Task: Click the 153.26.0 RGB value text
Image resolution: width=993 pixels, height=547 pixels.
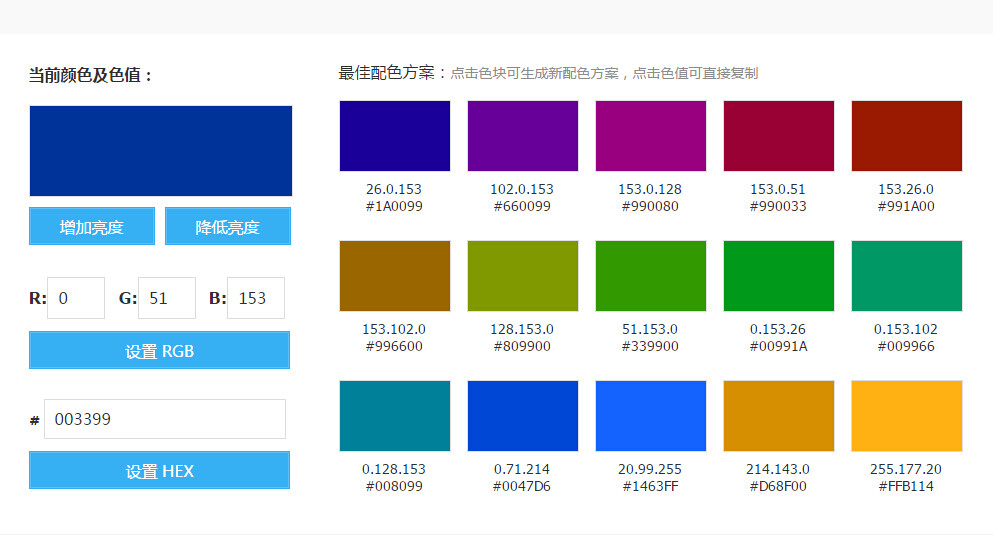Action: [906, 189]
